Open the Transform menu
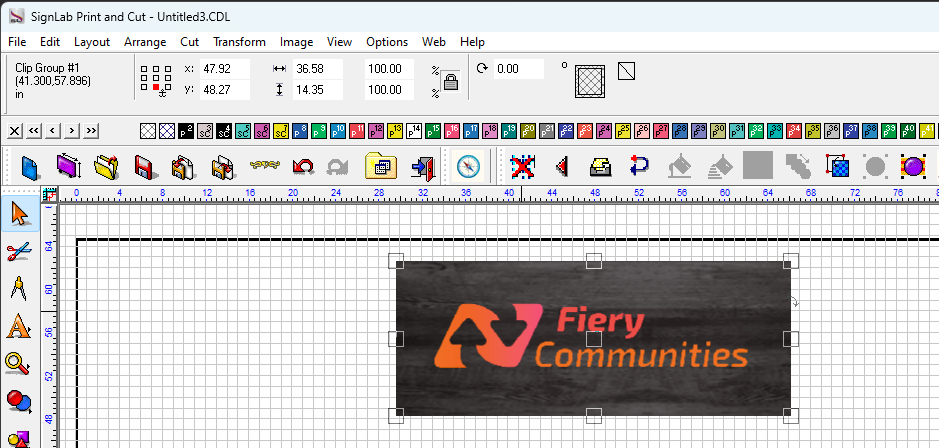 (240, 42)
